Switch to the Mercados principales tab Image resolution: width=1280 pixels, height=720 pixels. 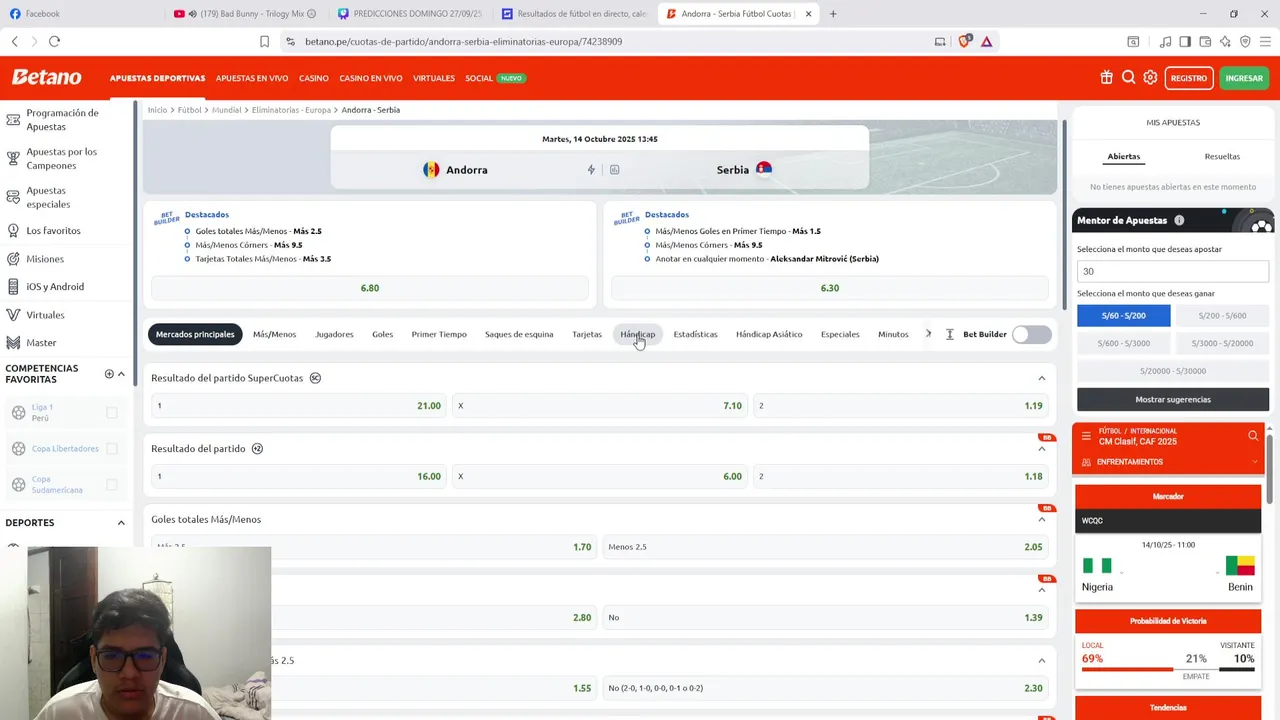(x=195, y=334)
